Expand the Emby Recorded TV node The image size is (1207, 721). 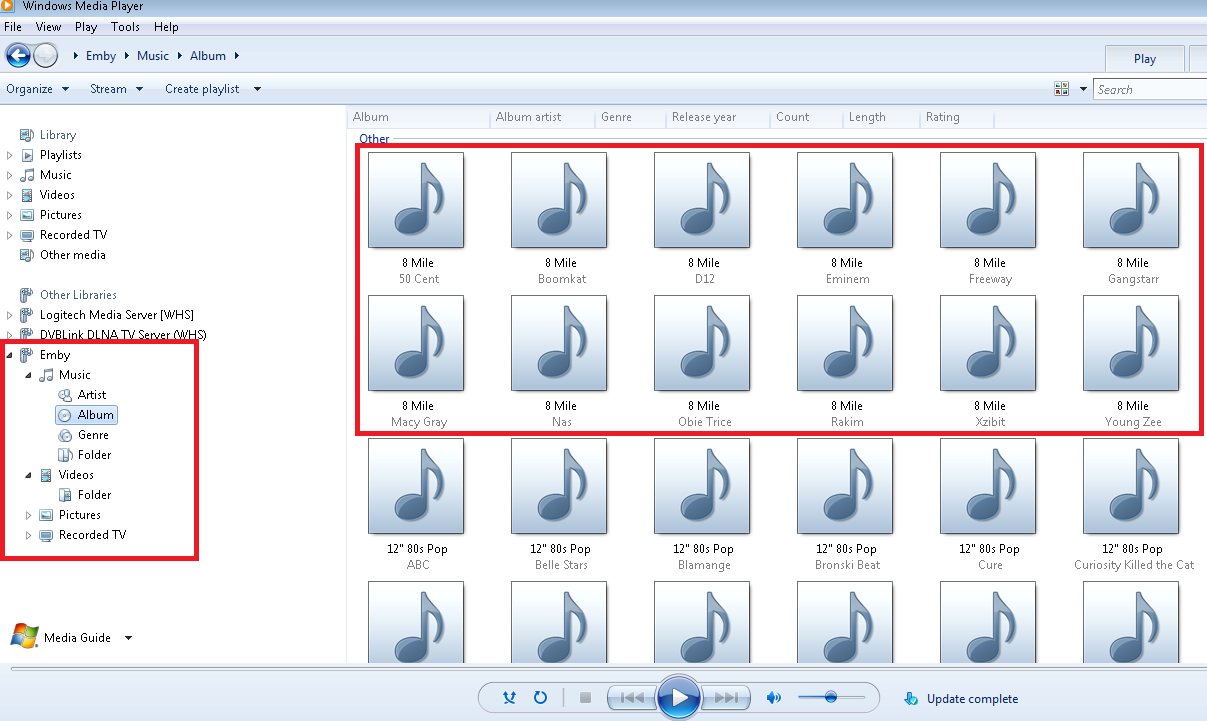(29, 535)
